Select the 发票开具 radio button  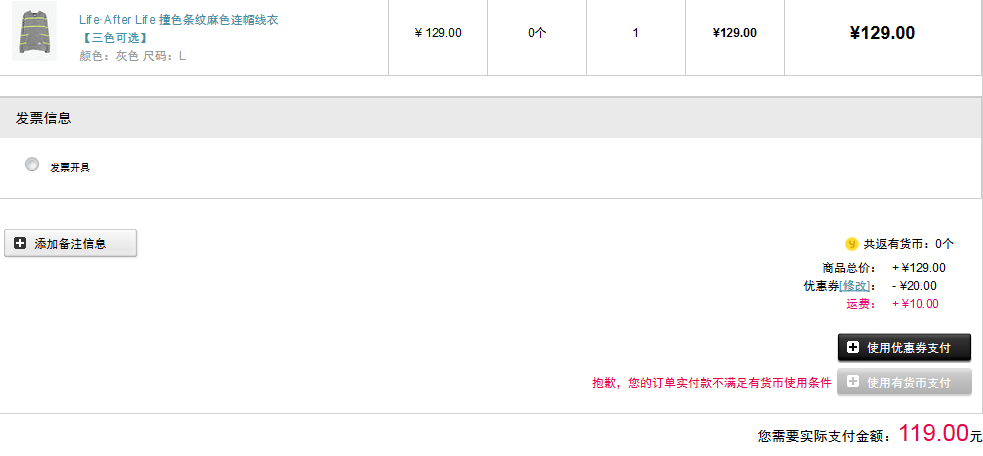tap(31, 164)
